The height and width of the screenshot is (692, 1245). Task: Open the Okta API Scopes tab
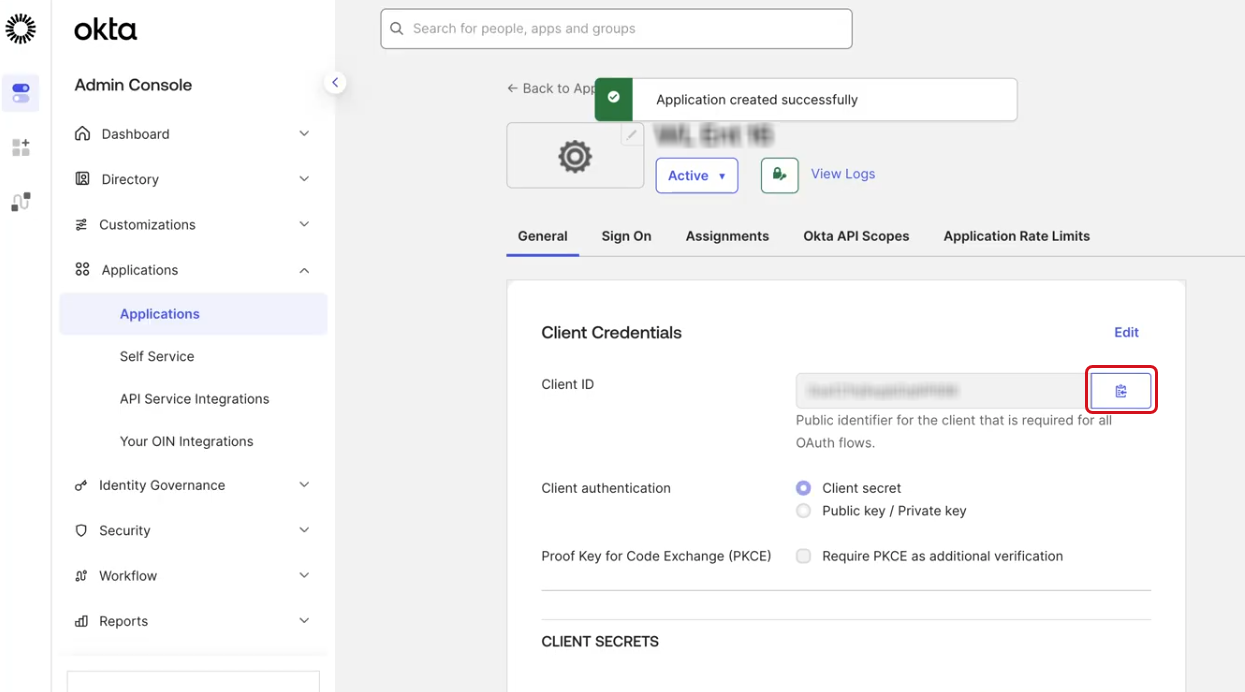[856, 236]
